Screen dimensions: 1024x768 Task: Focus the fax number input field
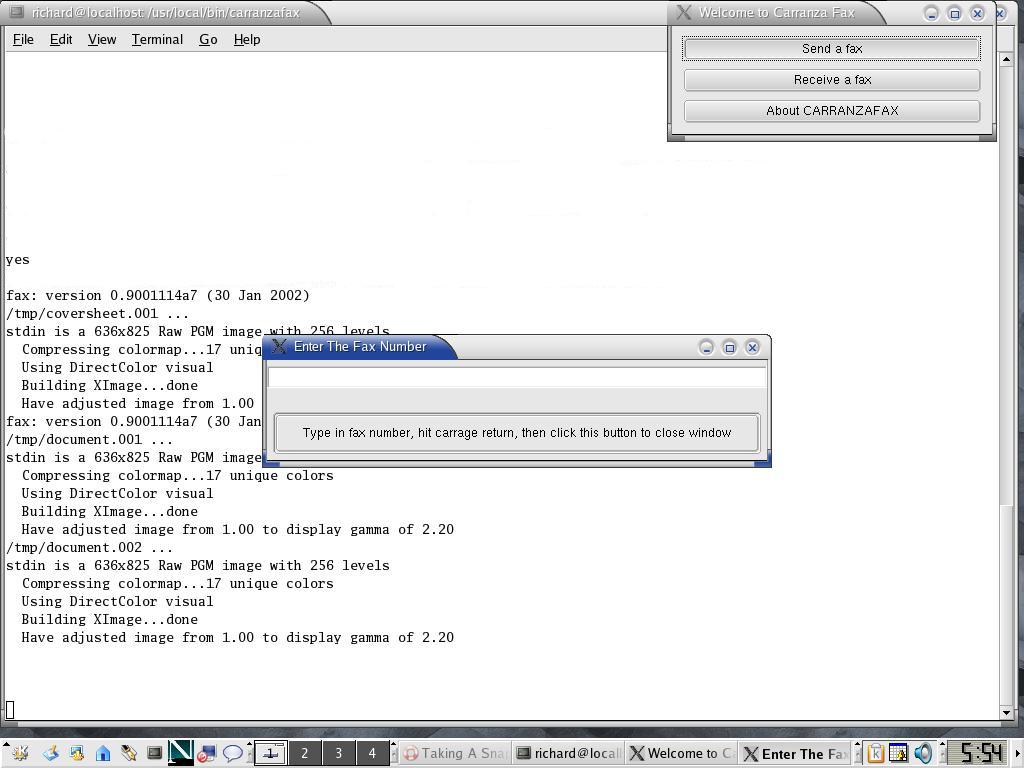[517, 377]
